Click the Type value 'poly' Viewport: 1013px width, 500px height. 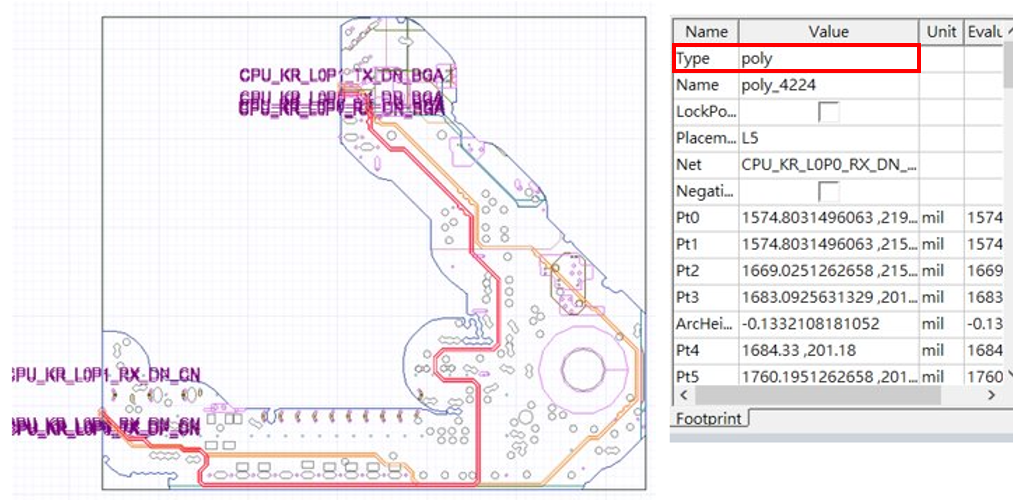[x=757, y=59]
